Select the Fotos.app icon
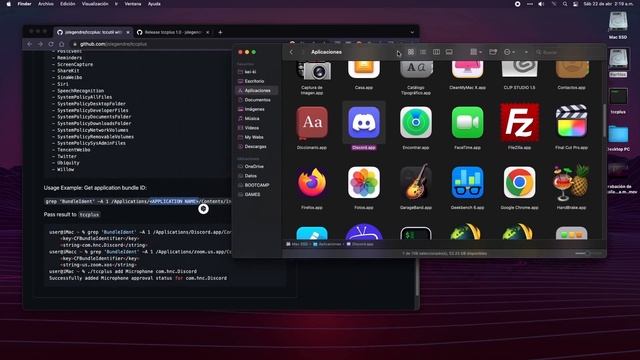 [364, 182]
